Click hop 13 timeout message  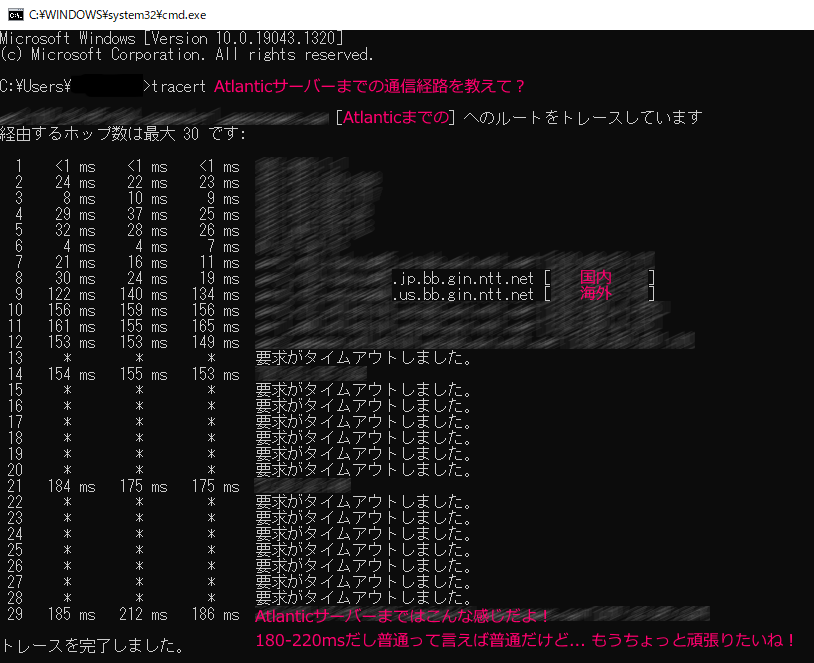coord(363,358)
